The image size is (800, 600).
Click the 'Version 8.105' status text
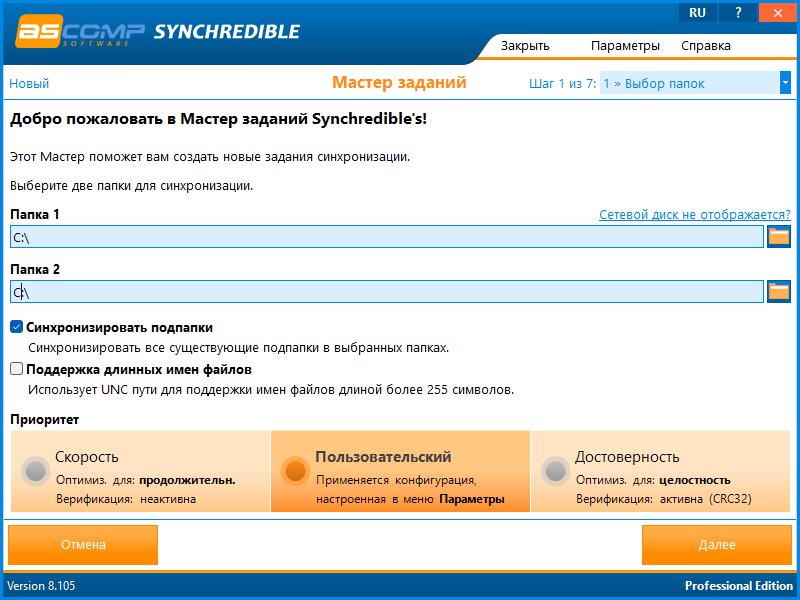pos(41,586)
